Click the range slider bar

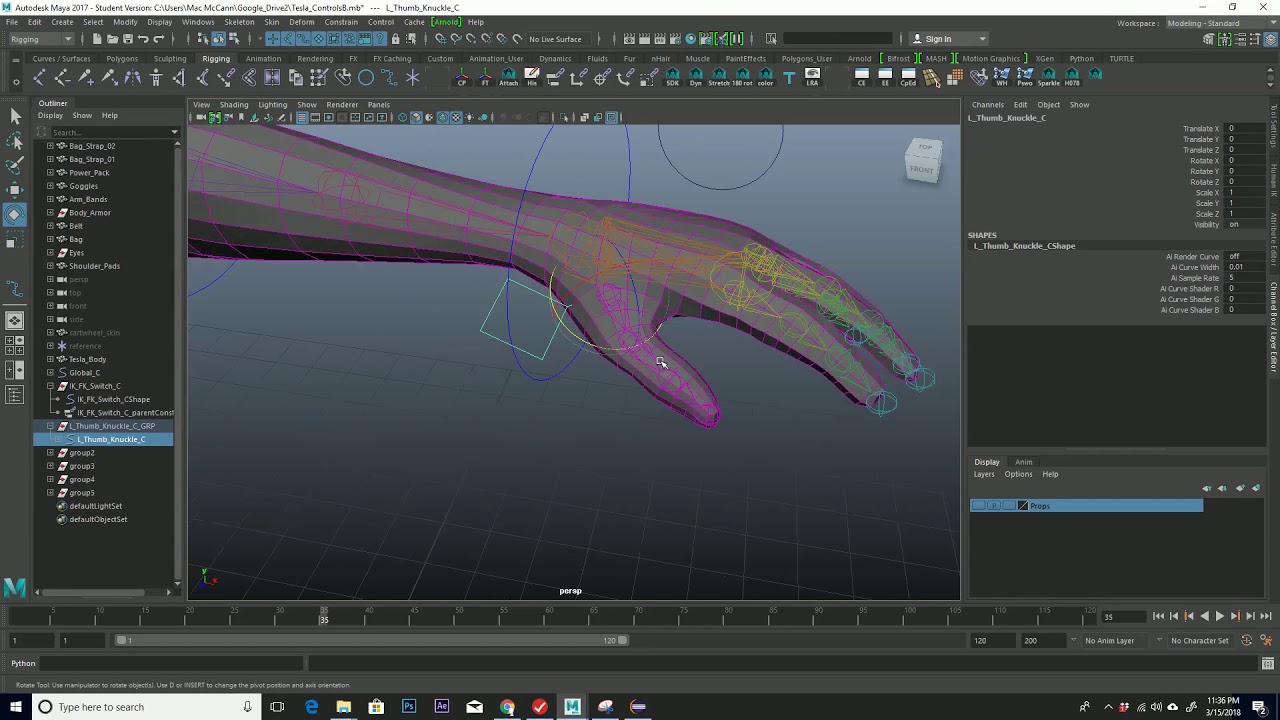tap(372, 640)
